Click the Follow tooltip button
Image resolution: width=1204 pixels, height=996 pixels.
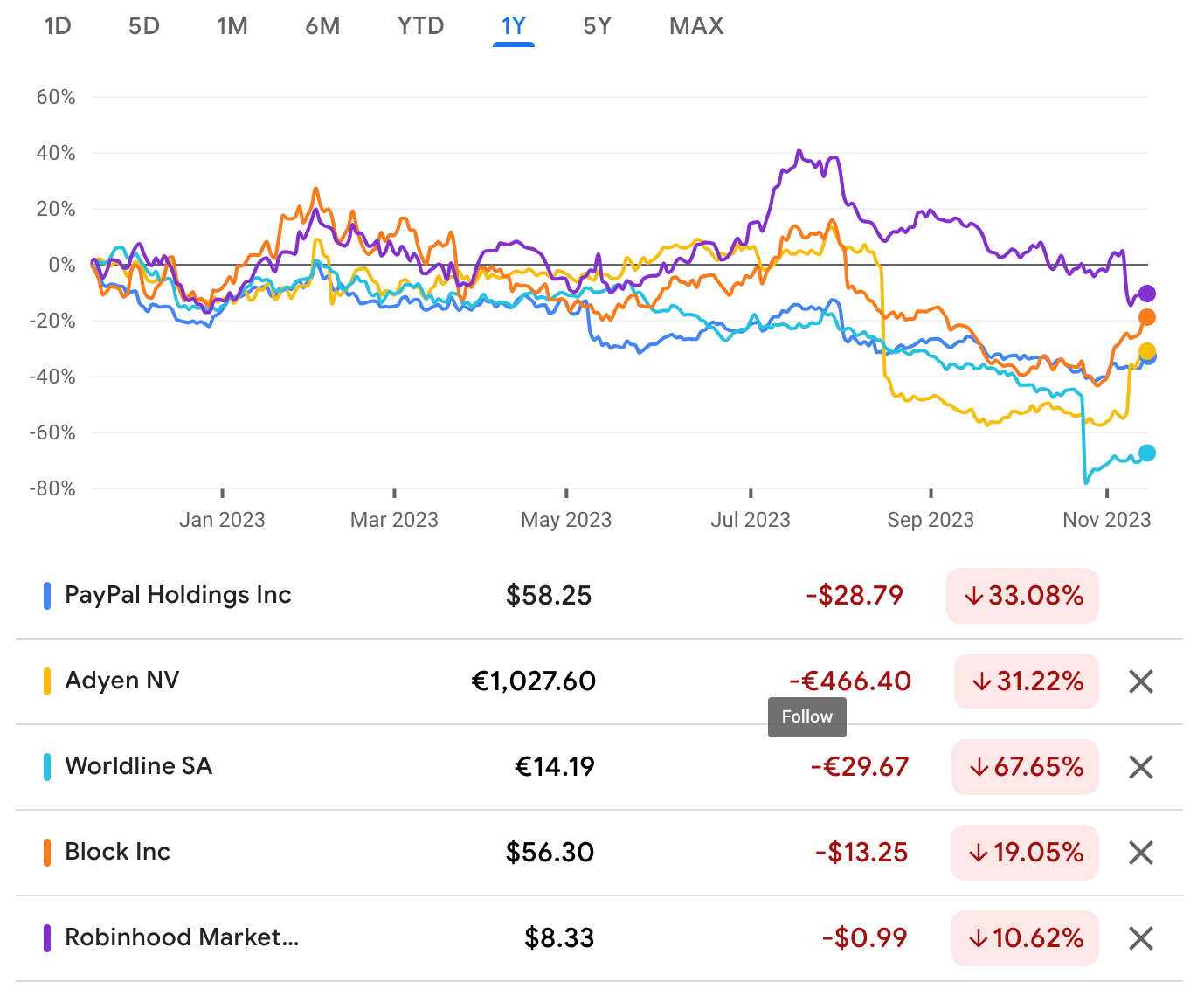807,717
